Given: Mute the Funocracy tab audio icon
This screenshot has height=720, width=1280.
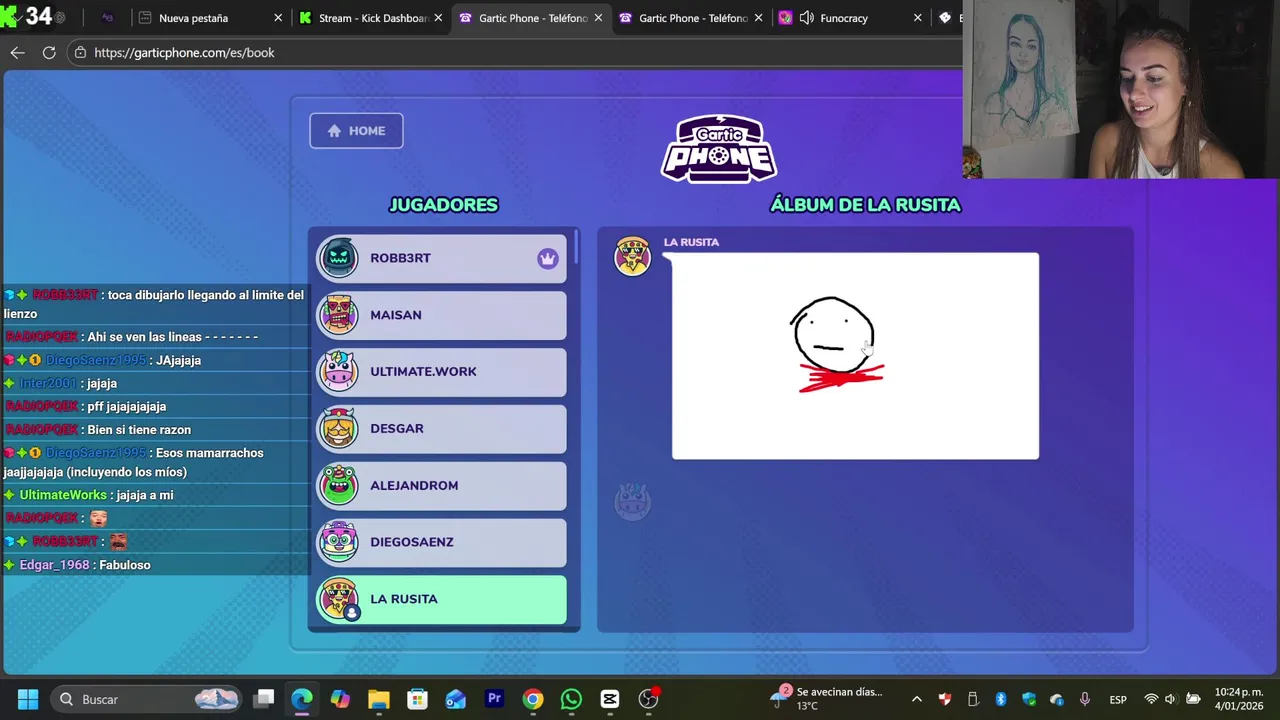Looking at the screenshot, I should 806,18.
